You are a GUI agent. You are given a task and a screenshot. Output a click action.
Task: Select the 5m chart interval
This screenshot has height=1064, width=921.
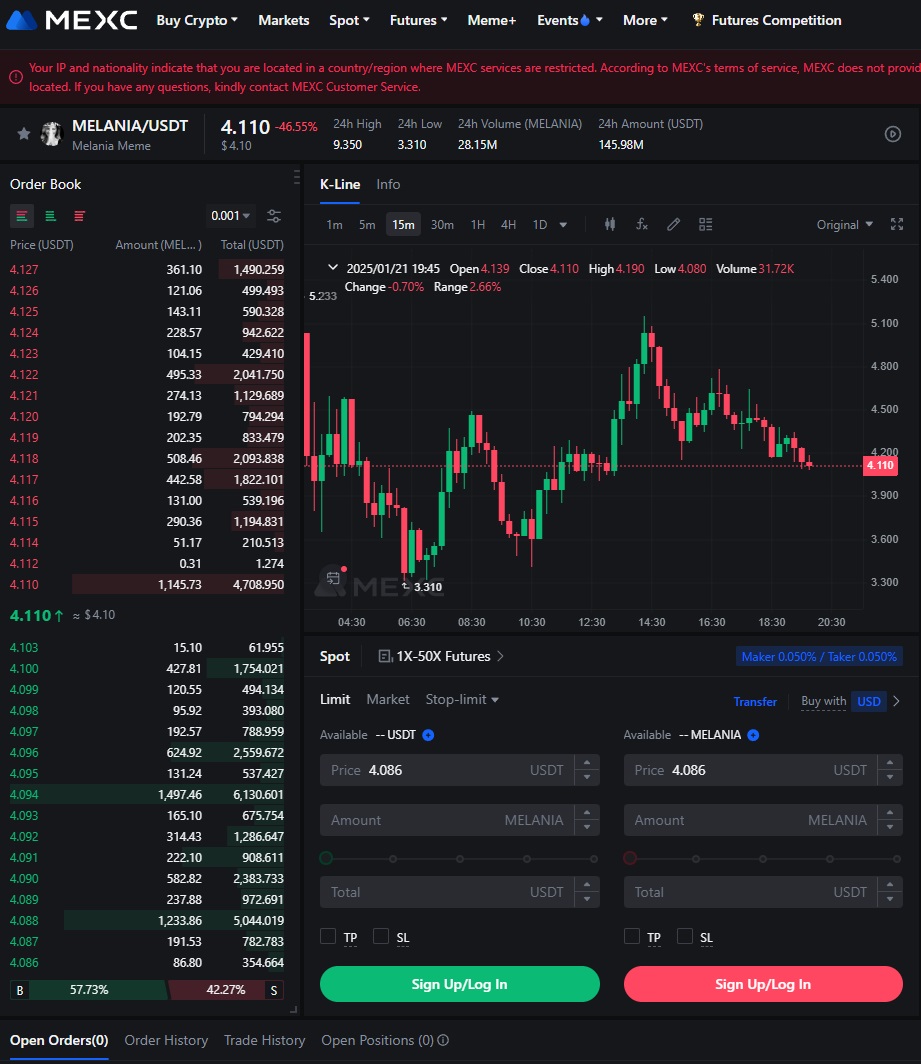click(x=367, y=225)
